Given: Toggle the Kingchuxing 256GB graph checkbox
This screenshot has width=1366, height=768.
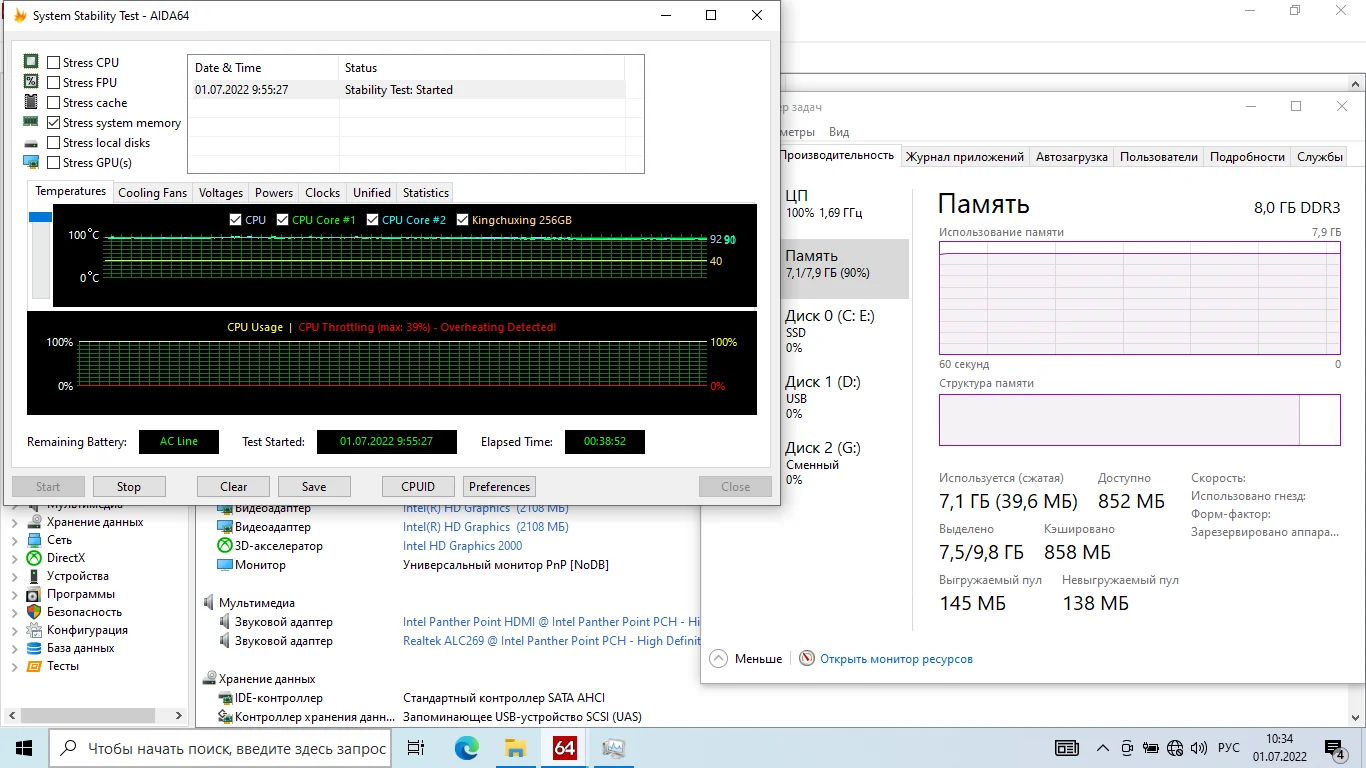Looking at the screenshot, I should (463, 220).
